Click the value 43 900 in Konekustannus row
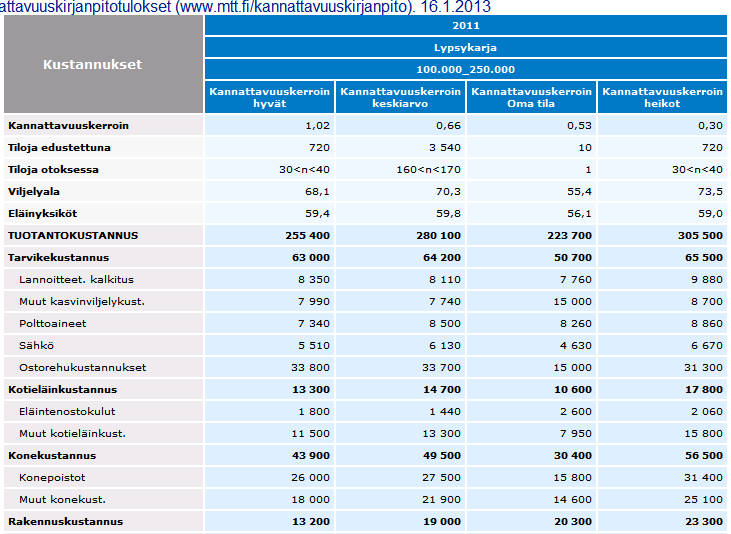This screenshot has width=731, height=534. (311, 456)
